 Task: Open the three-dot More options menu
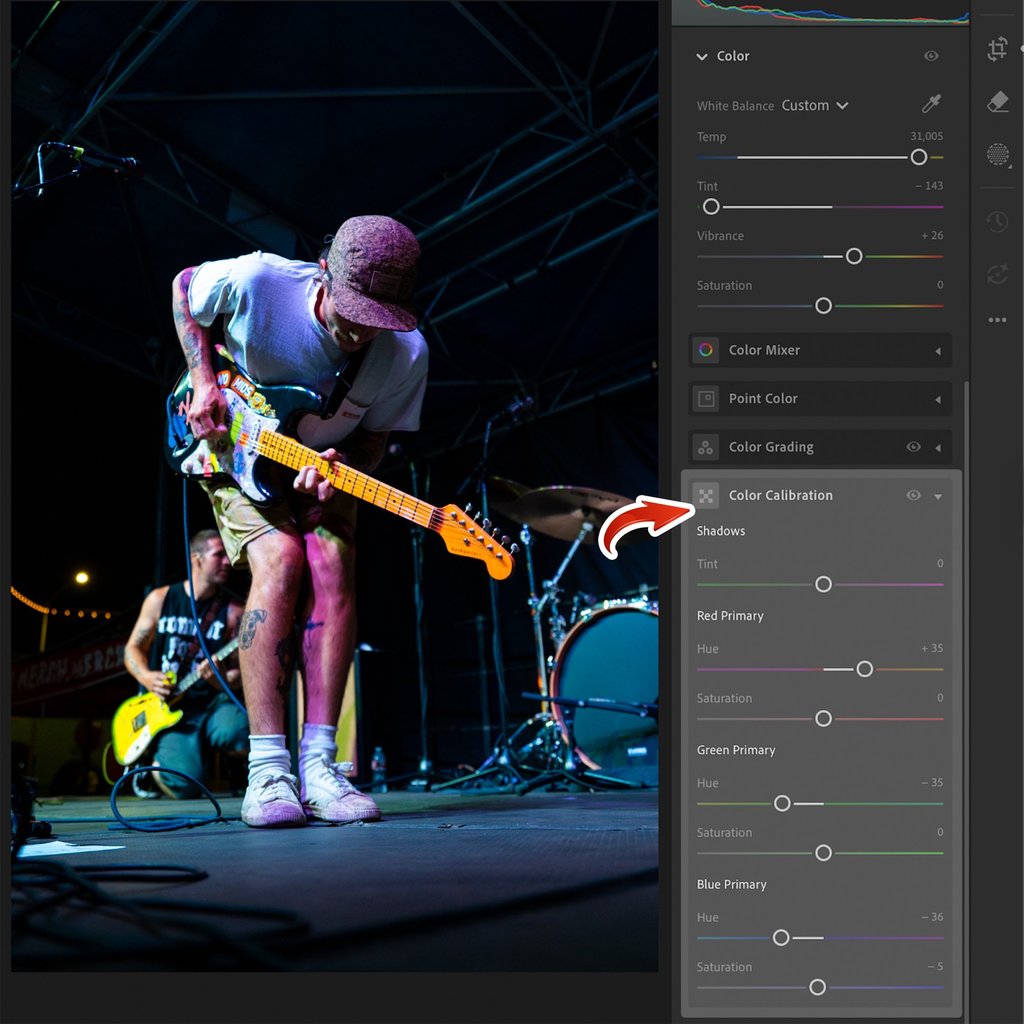(996, 319)
